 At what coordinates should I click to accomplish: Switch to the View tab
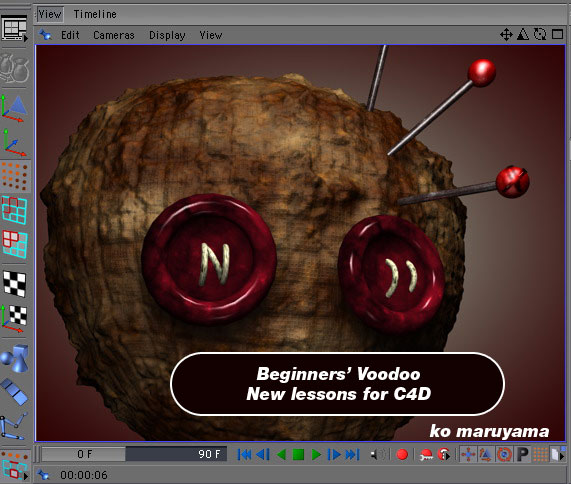(x=50, y=14)
